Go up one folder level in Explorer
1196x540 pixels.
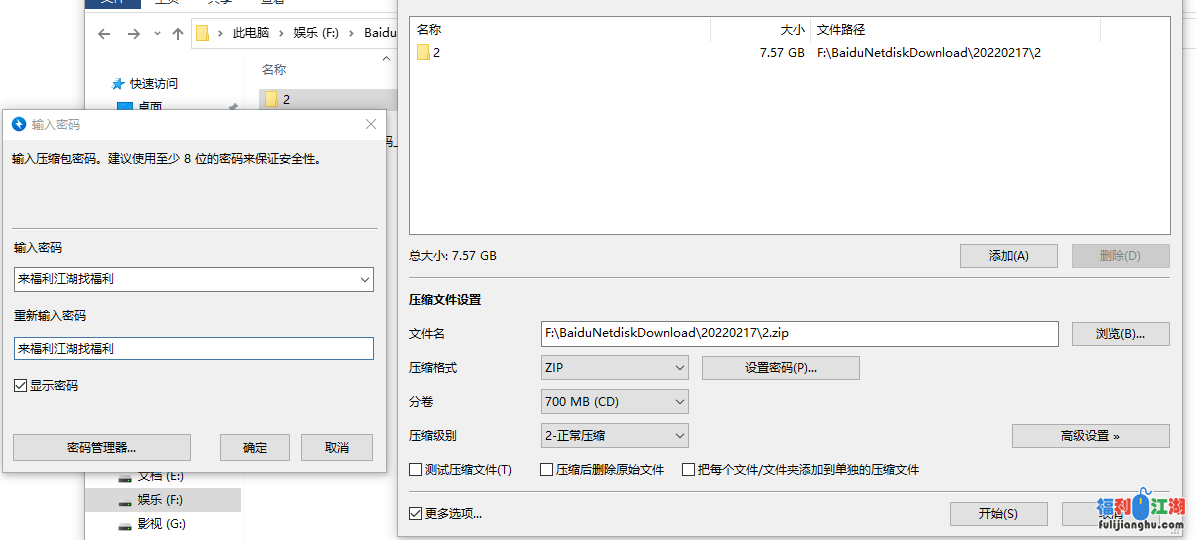coord(178,34)
